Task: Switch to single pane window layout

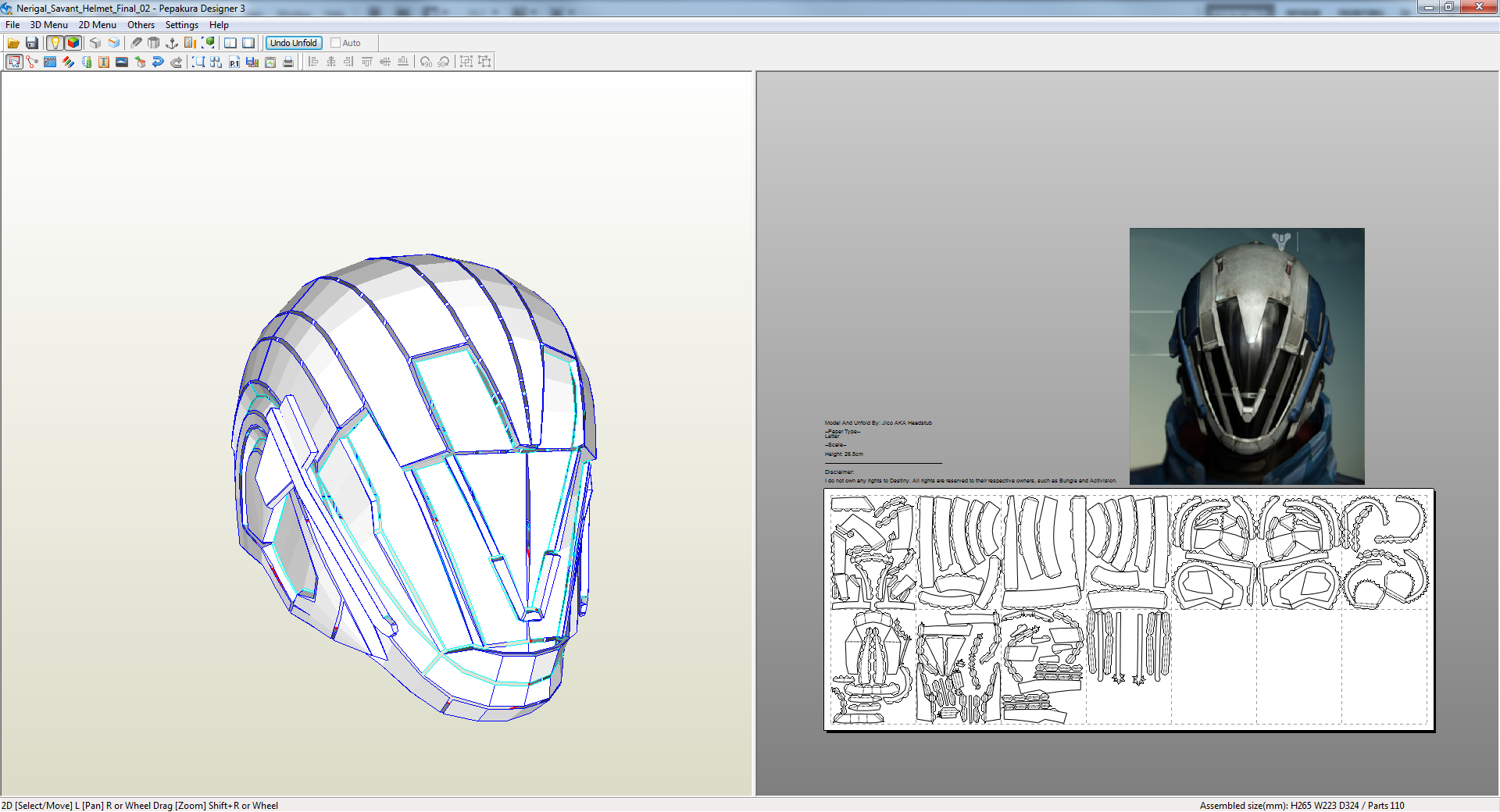Action: tap(248, 43)
